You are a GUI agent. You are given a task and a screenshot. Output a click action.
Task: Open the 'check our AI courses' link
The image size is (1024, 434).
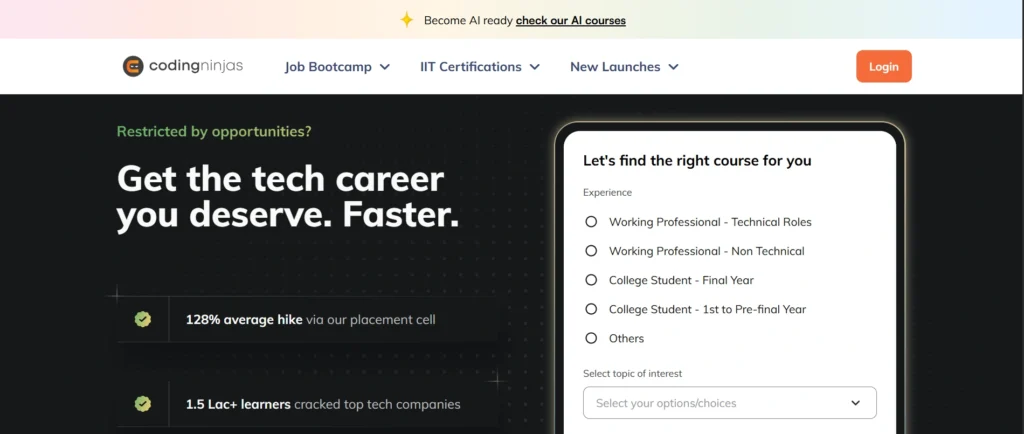point(571,20)
